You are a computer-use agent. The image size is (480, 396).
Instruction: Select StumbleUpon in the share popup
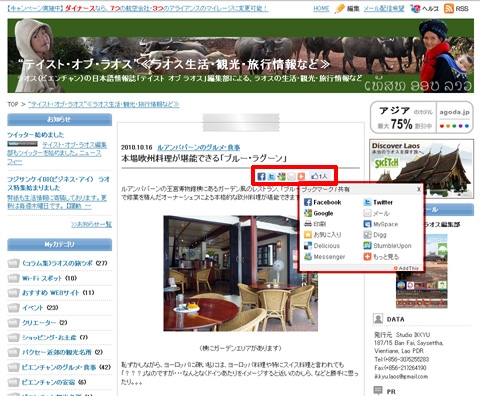[x=387, y=246]
